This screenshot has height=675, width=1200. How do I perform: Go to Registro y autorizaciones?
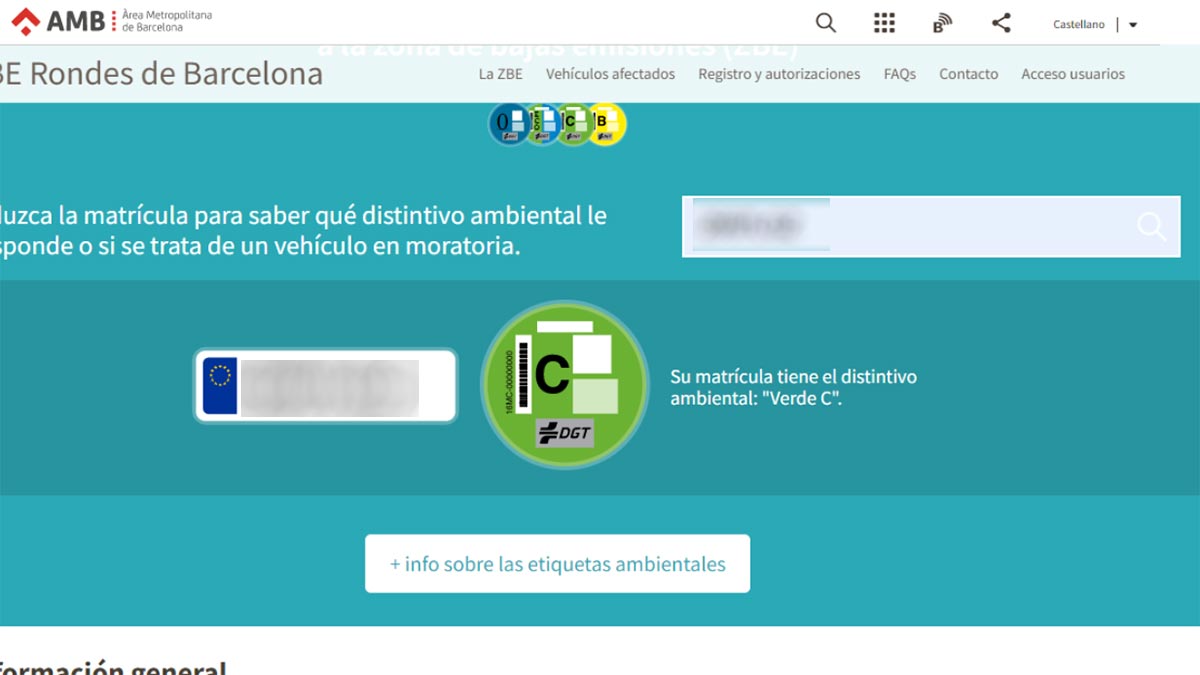[x=779, y=74]
